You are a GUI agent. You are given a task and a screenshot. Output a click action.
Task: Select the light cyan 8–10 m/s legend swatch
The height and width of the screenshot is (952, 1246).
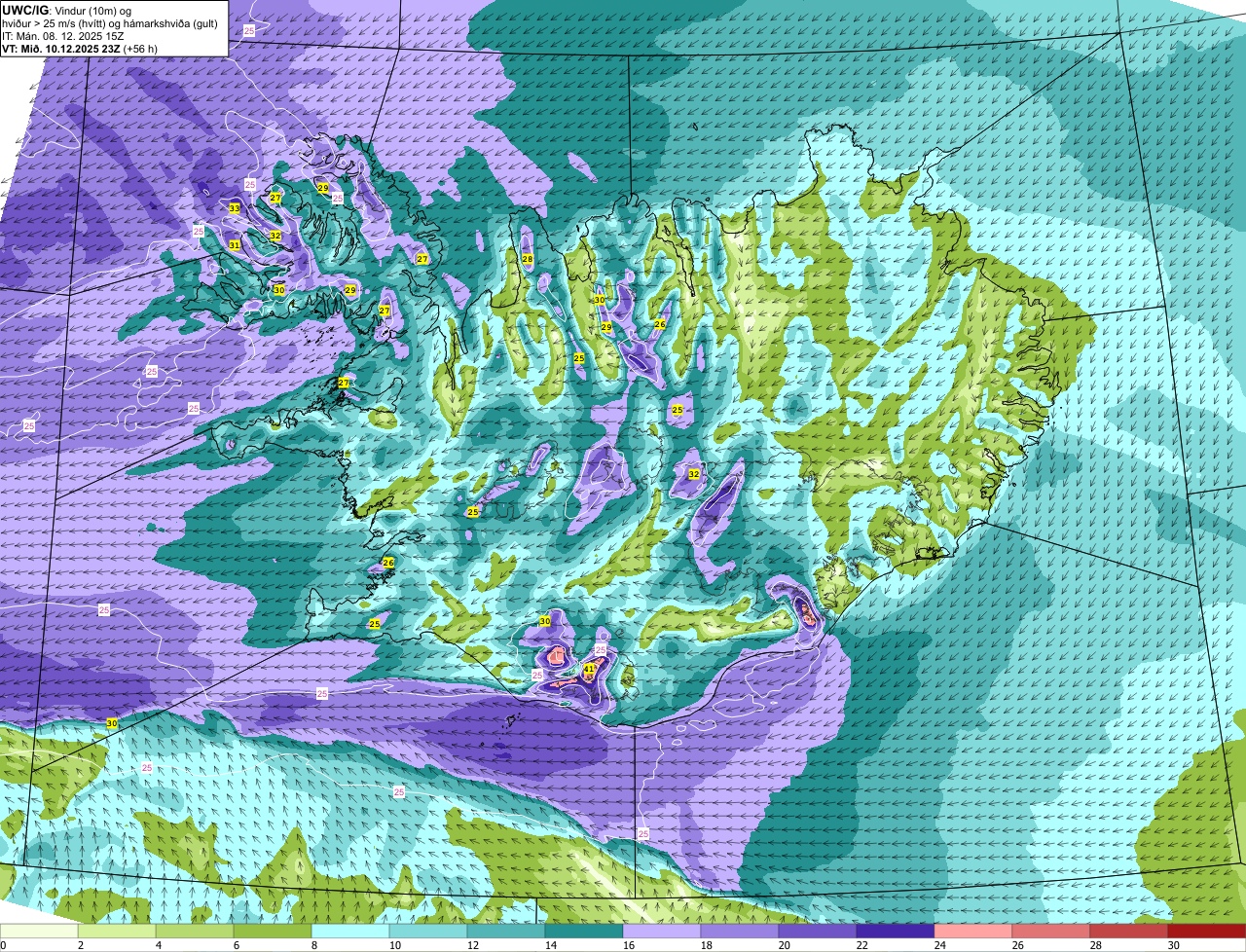pos(350,931)
